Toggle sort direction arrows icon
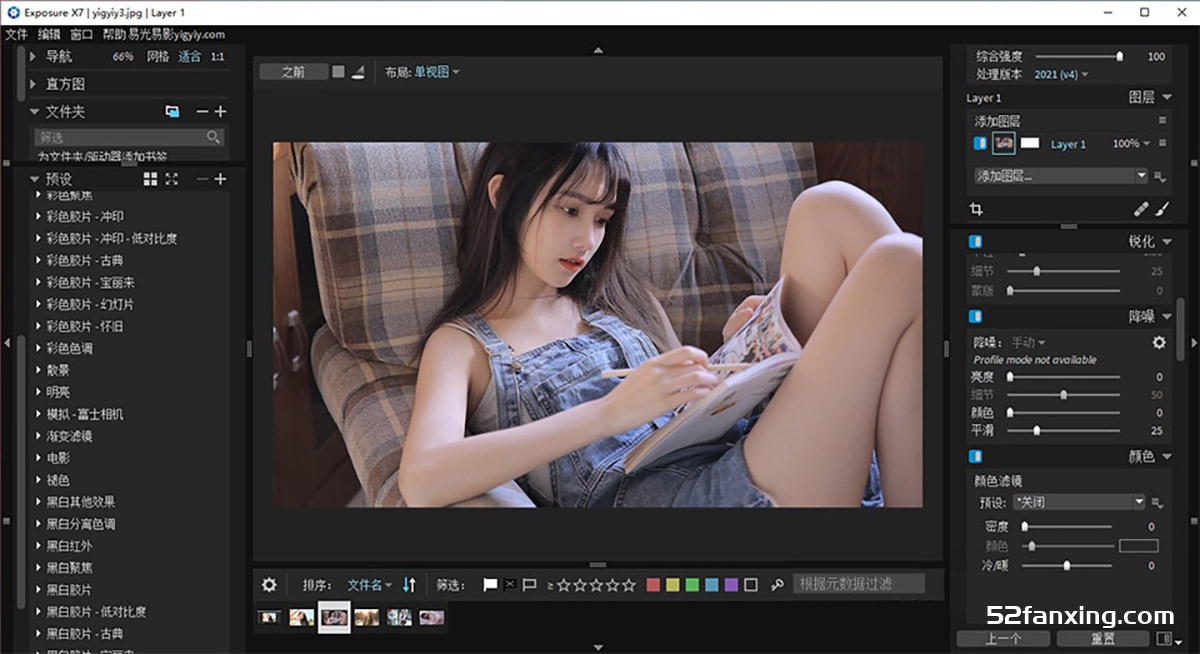Screen dimensions: 1200x654 (408, 585)
